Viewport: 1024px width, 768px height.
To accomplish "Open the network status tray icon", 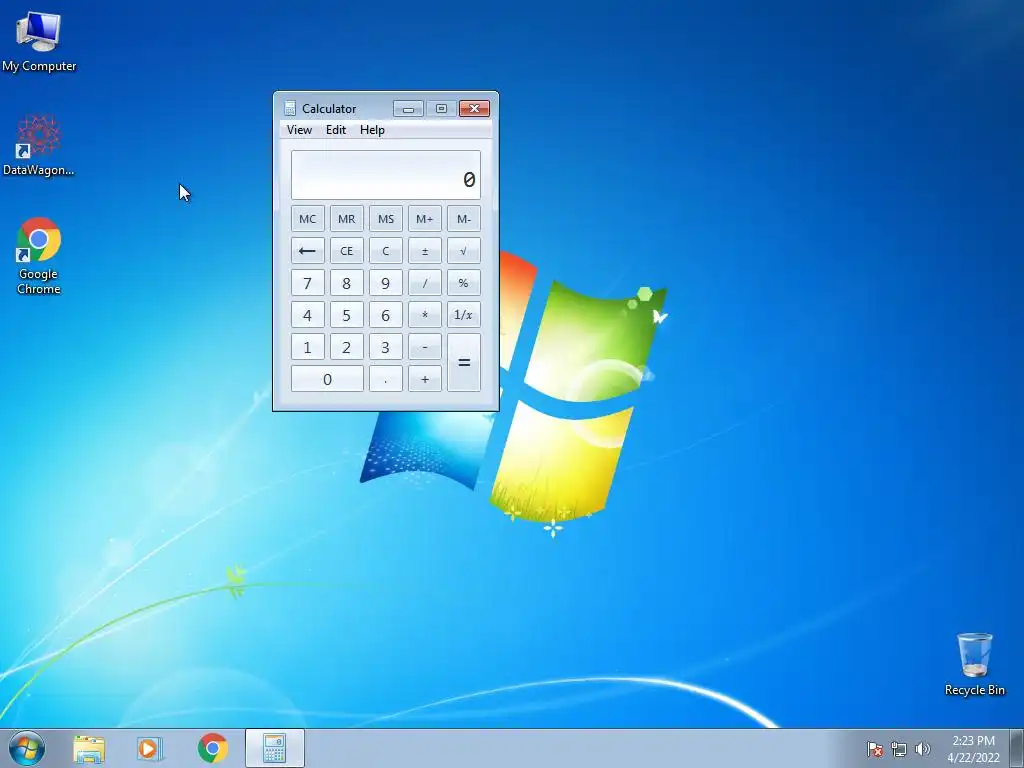I will tap(899, 749).
